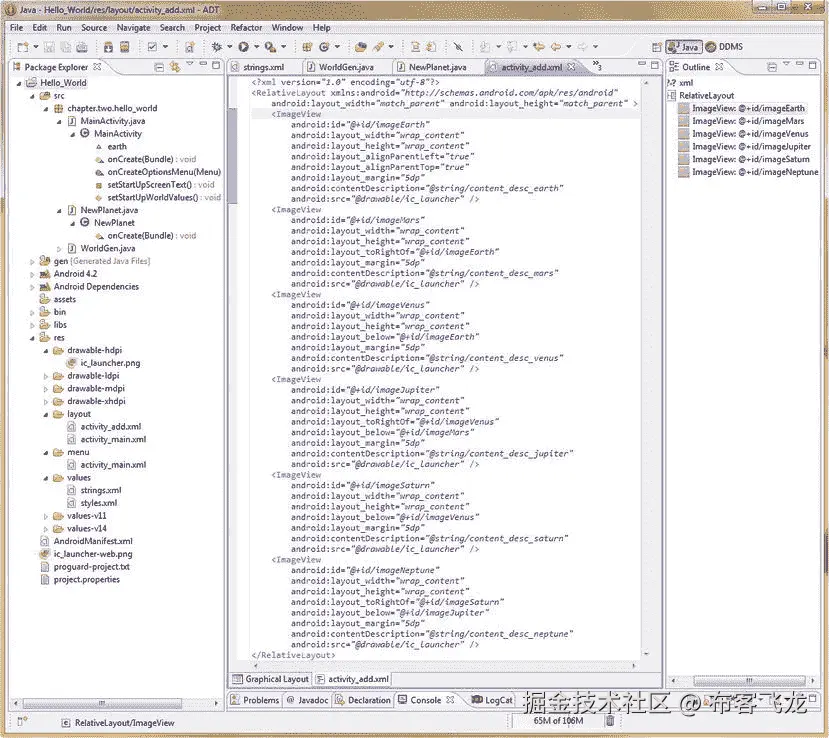Viewport: 829px width, 738px height.
Task: Open the Run history dropdown arrow
Action: point(256,46)
